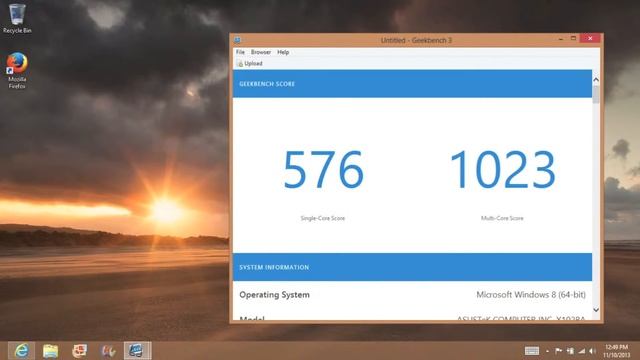640x360 pixels.
Task: Click the Geekbench Score header
Action: pos(412,84)
